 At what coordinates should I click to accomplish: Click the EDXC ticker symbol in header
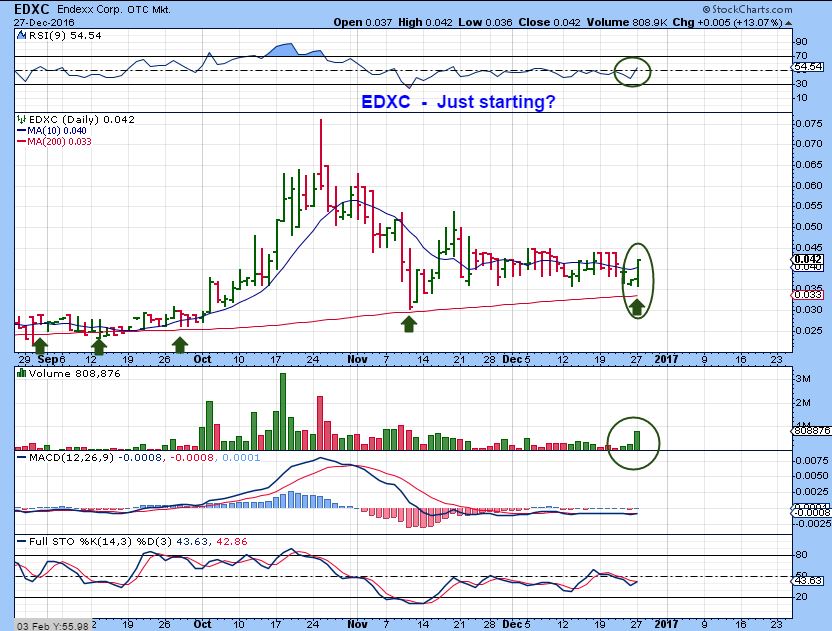pyautogui.click(x=31, y=9)
